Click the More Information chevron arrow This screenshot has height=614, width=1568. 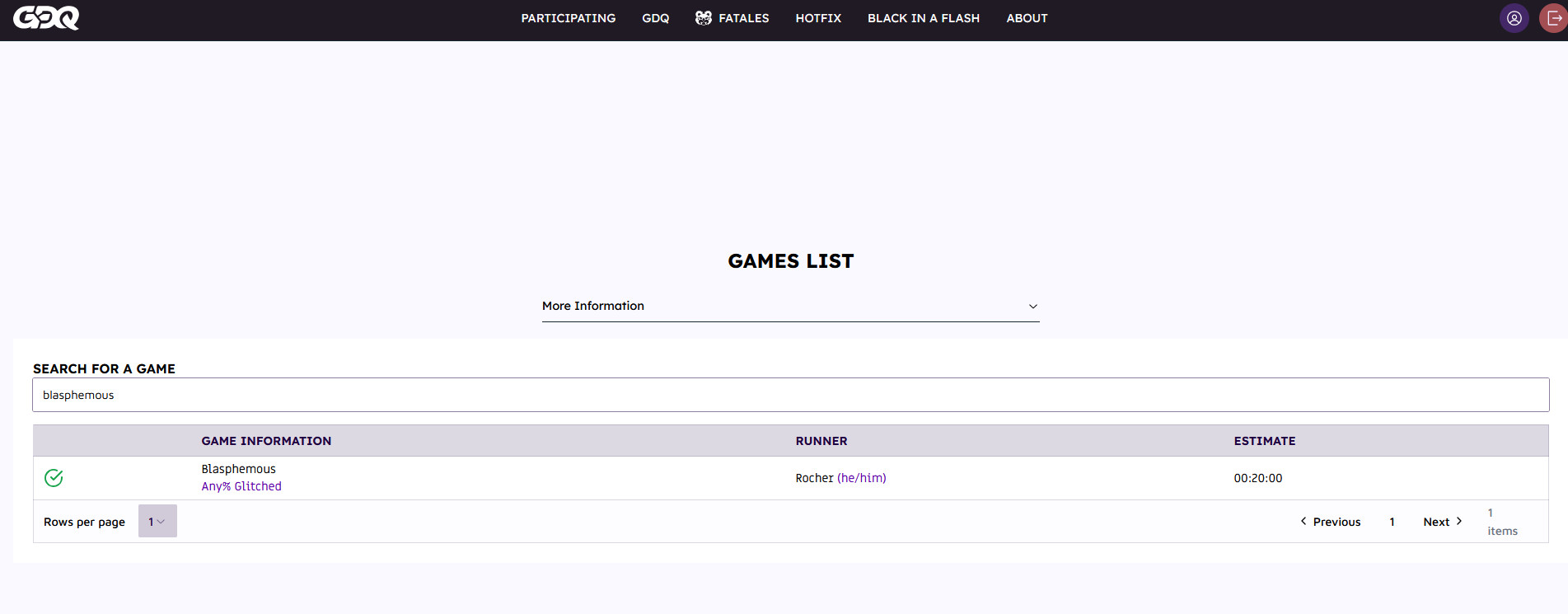point(1032,307)
